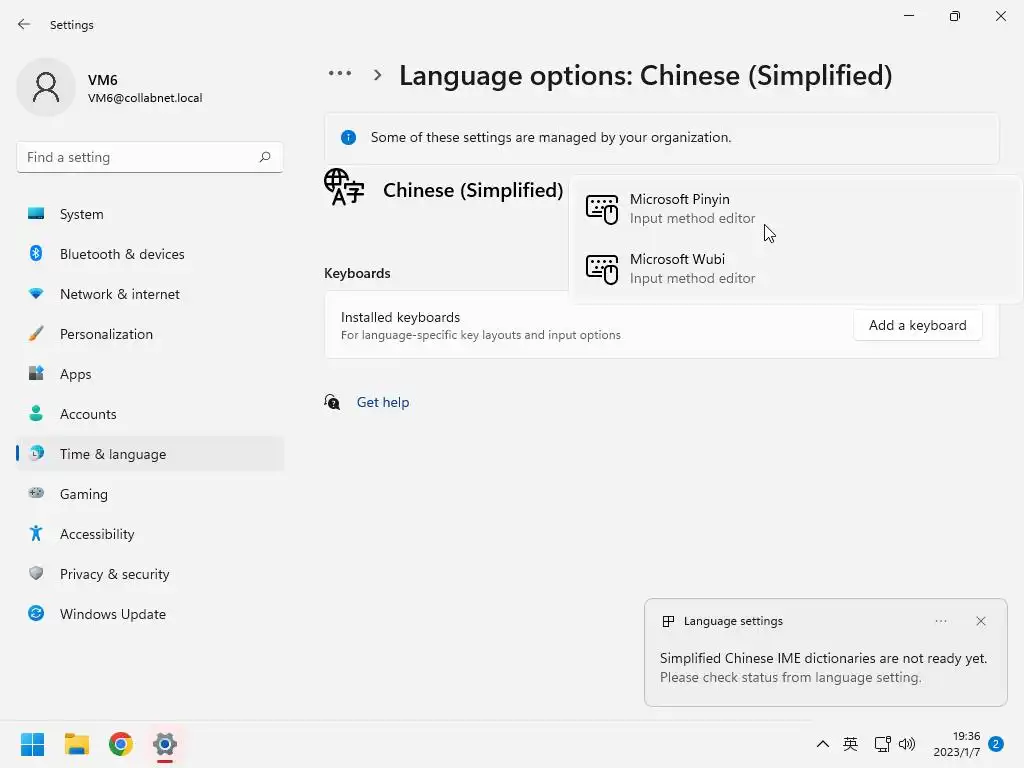This screenshot has width=1024, height=768.
Task: Open Language settings notification options menu
Action: pyautogui.click(x=941, y=621)
